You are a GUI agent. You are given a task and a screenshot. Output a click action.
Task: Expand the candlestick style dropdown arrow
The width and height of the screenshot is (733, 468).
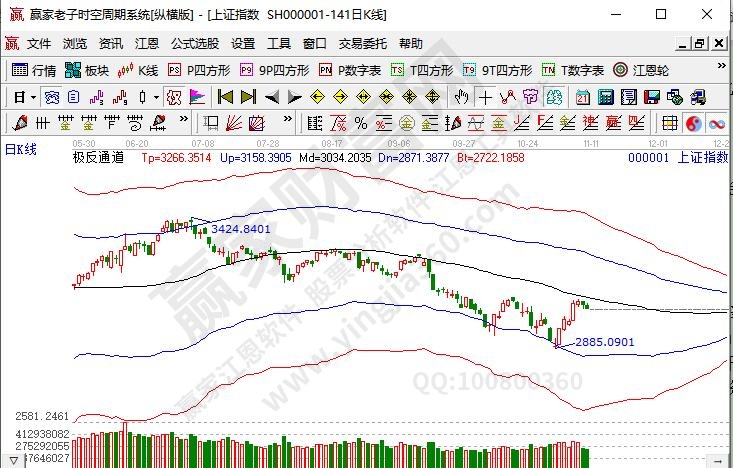(155, 97)
